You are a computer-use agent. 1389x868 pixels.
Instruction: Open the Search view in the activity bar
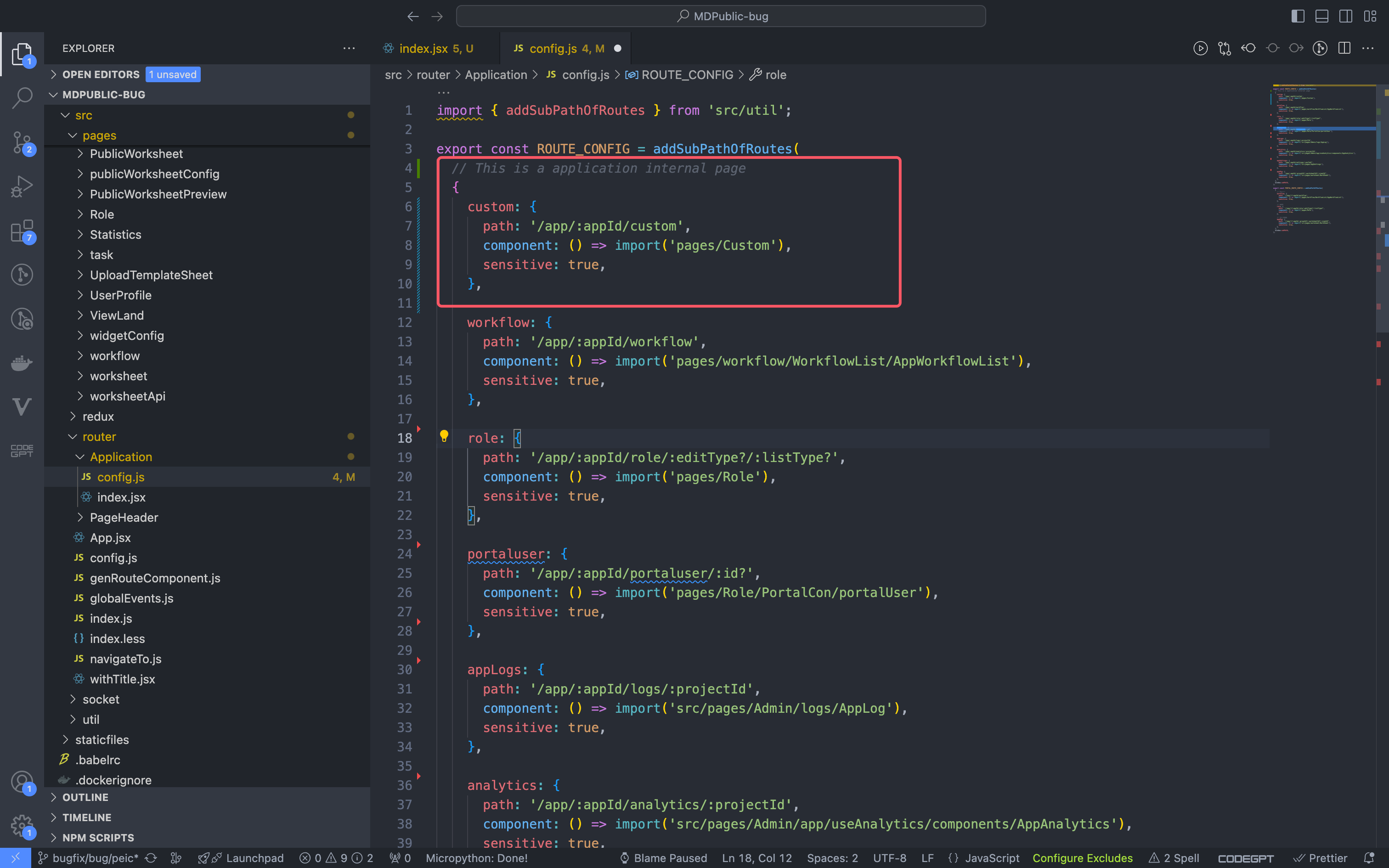coord(22,97)
